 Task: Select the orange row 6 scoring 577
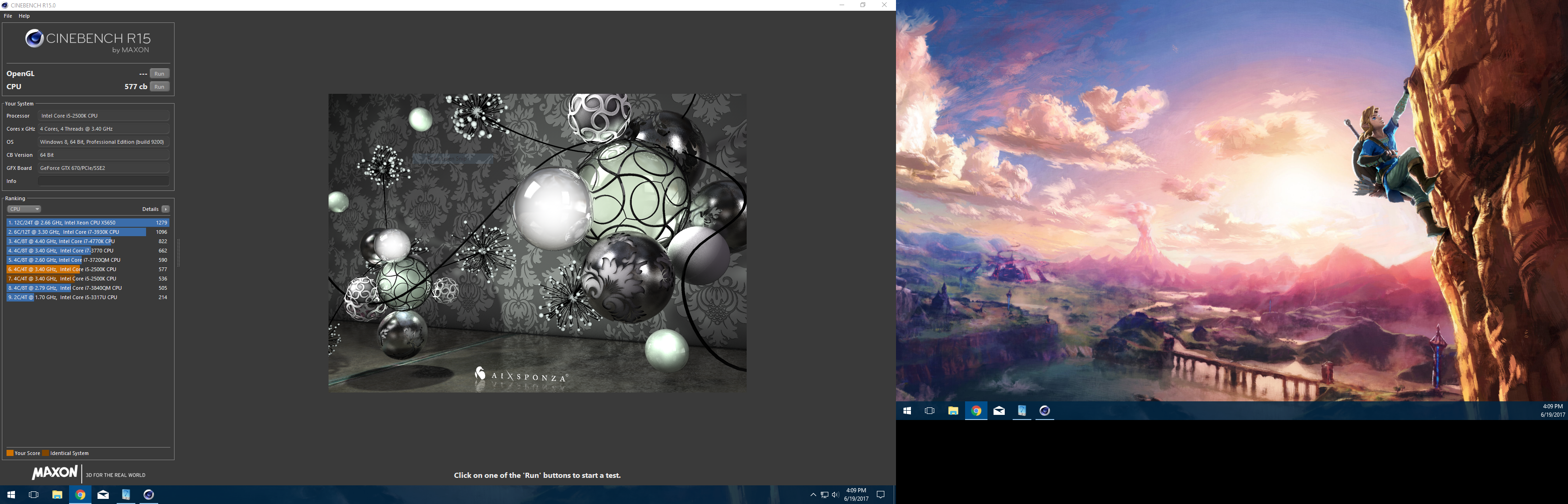[x=88, y=269]
